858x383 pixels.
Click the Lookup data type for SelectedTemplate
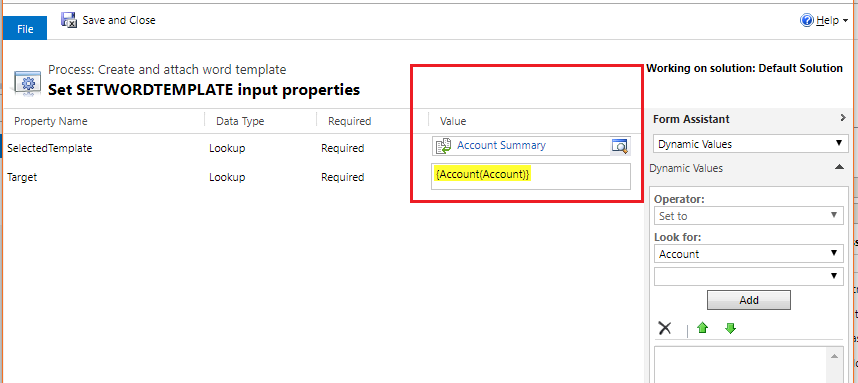[x=227, y=148]
